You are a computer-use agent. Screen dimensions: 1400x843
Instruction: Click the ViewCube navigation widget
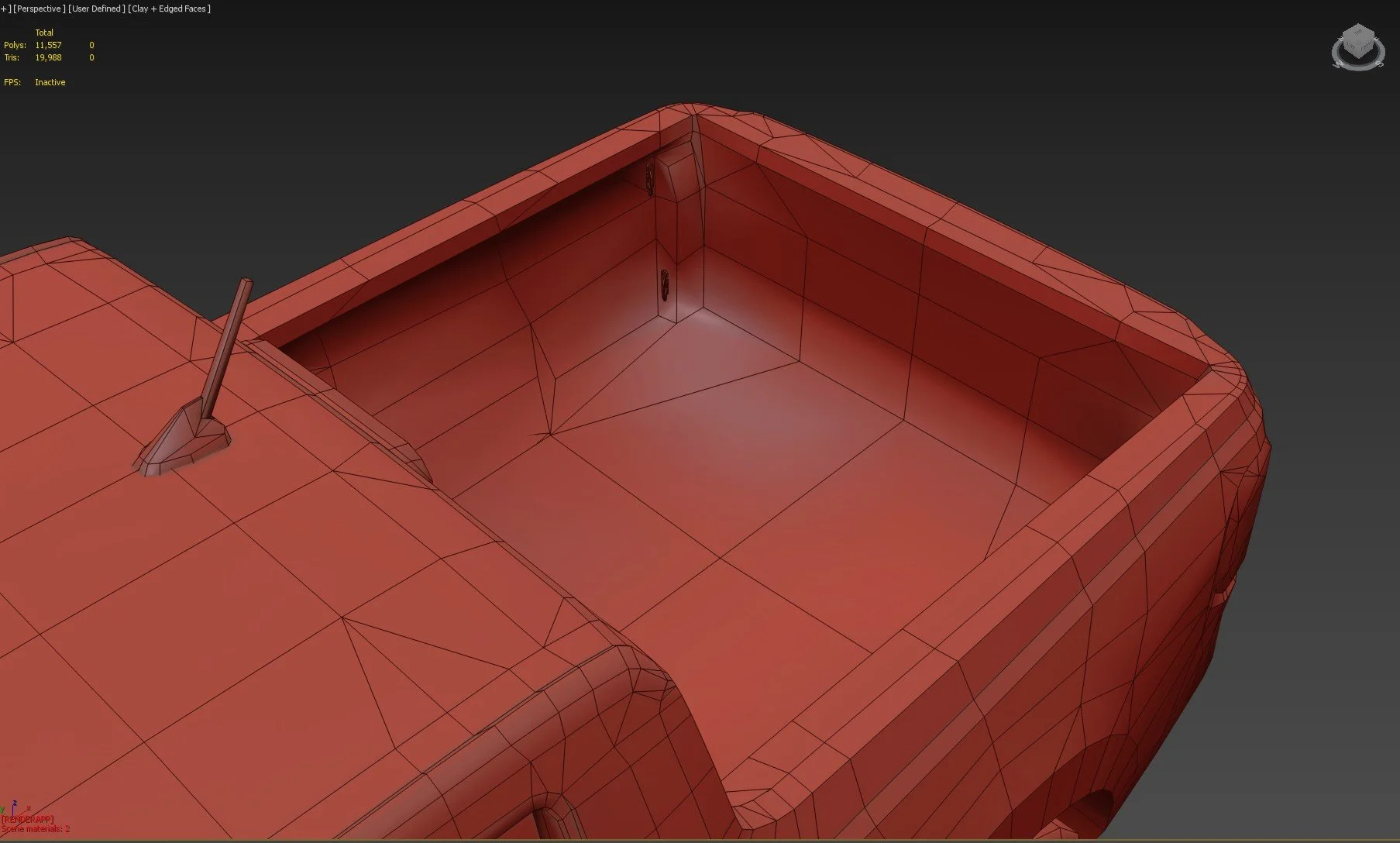point(1357,41)
